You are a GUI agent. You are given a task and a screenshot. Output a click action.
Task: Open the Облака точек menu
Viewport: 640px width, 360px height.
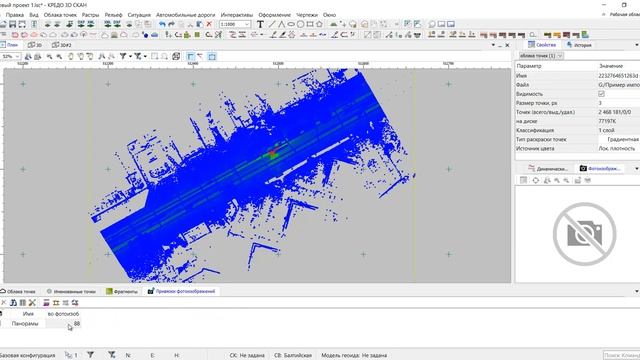[60, 15]
